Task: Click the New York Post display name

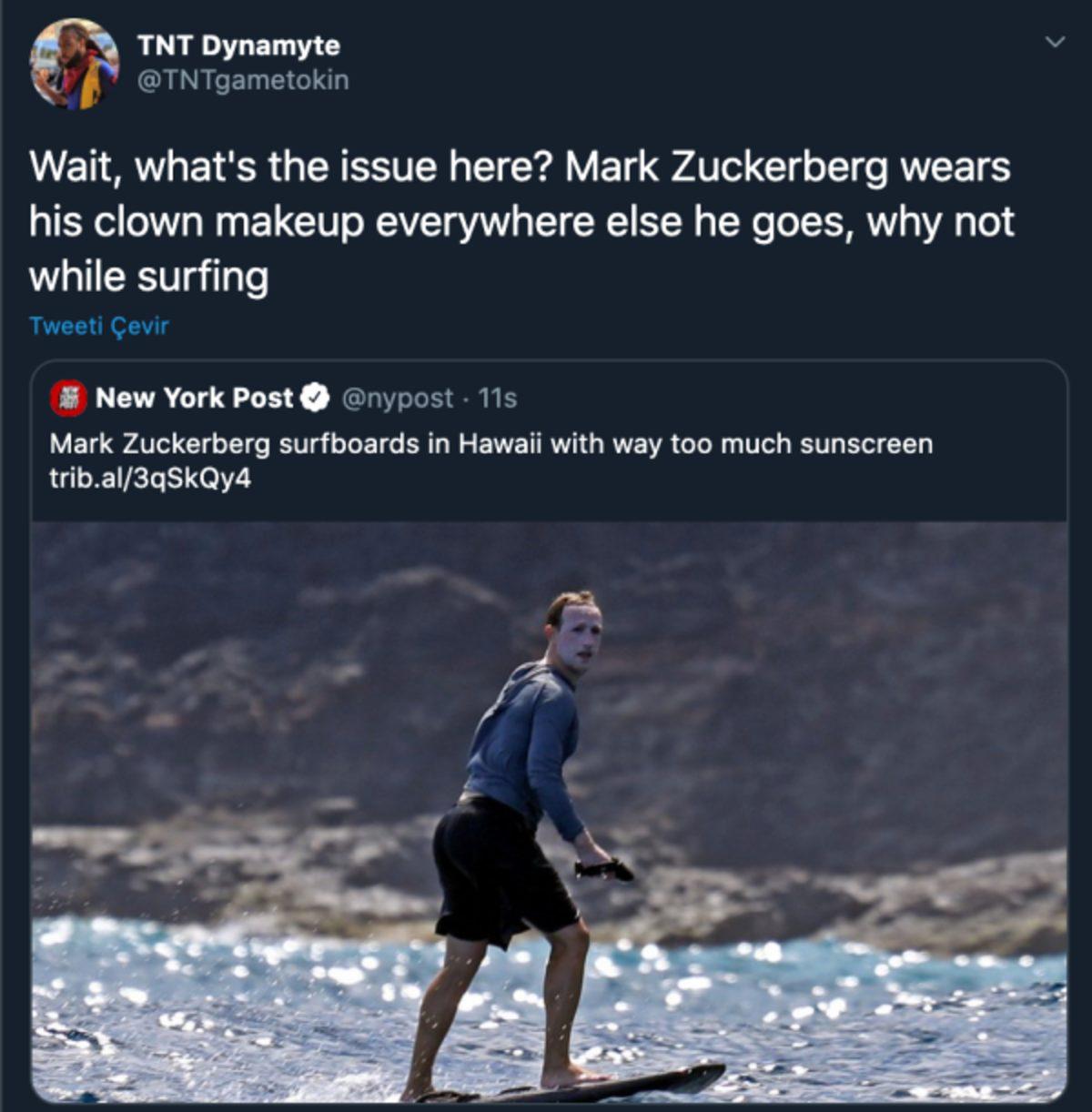Action: pos(197,396)
